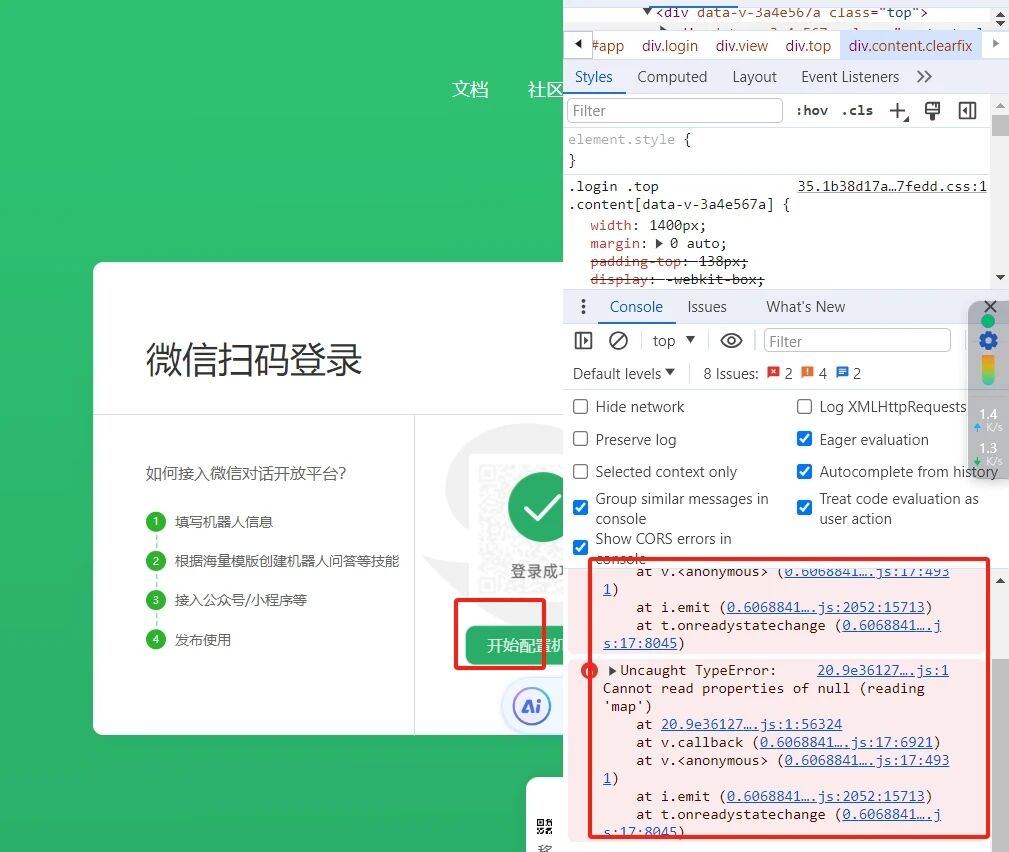Select div.login in the breadcrumb
This screenshot has height=852, width=1009.
click(670, 46)
